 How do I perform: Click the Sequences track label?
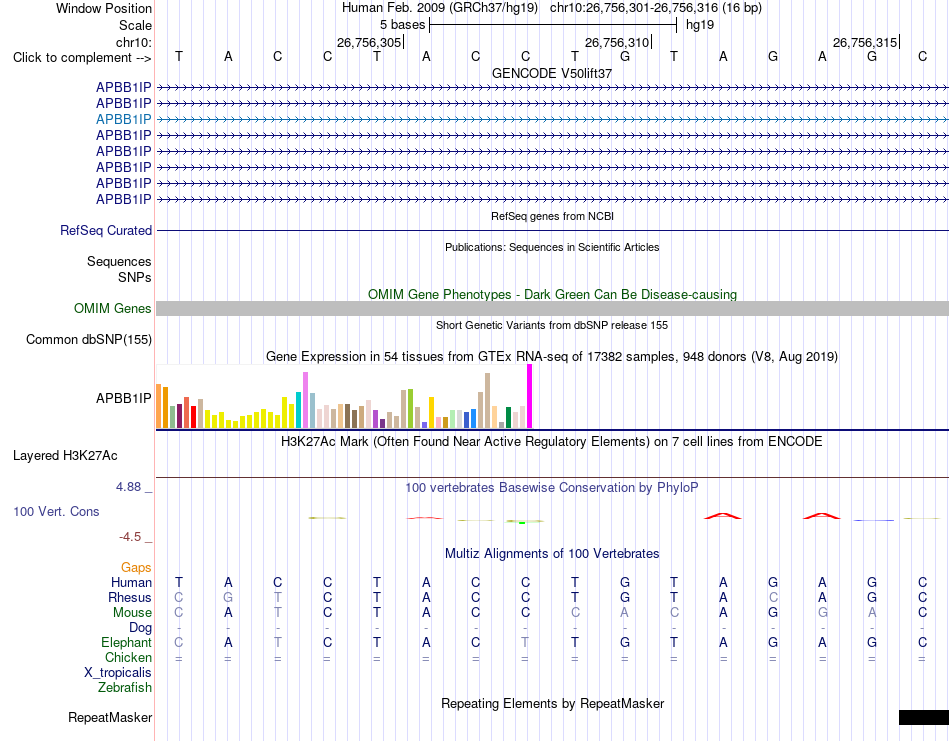pyautogui.click(x=119, y=261)
